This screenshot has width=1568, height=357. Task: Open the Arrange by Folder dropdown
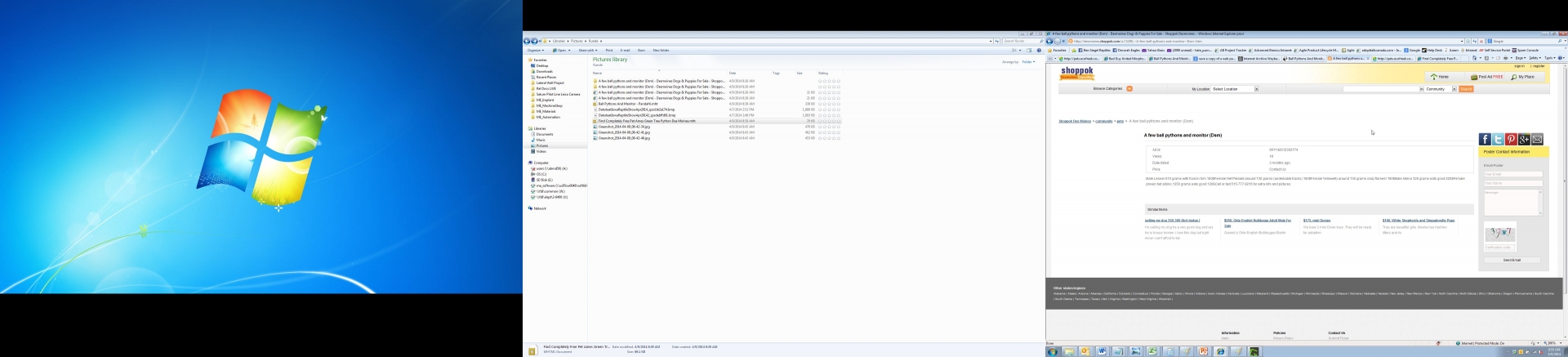(x=1028, y=61)
